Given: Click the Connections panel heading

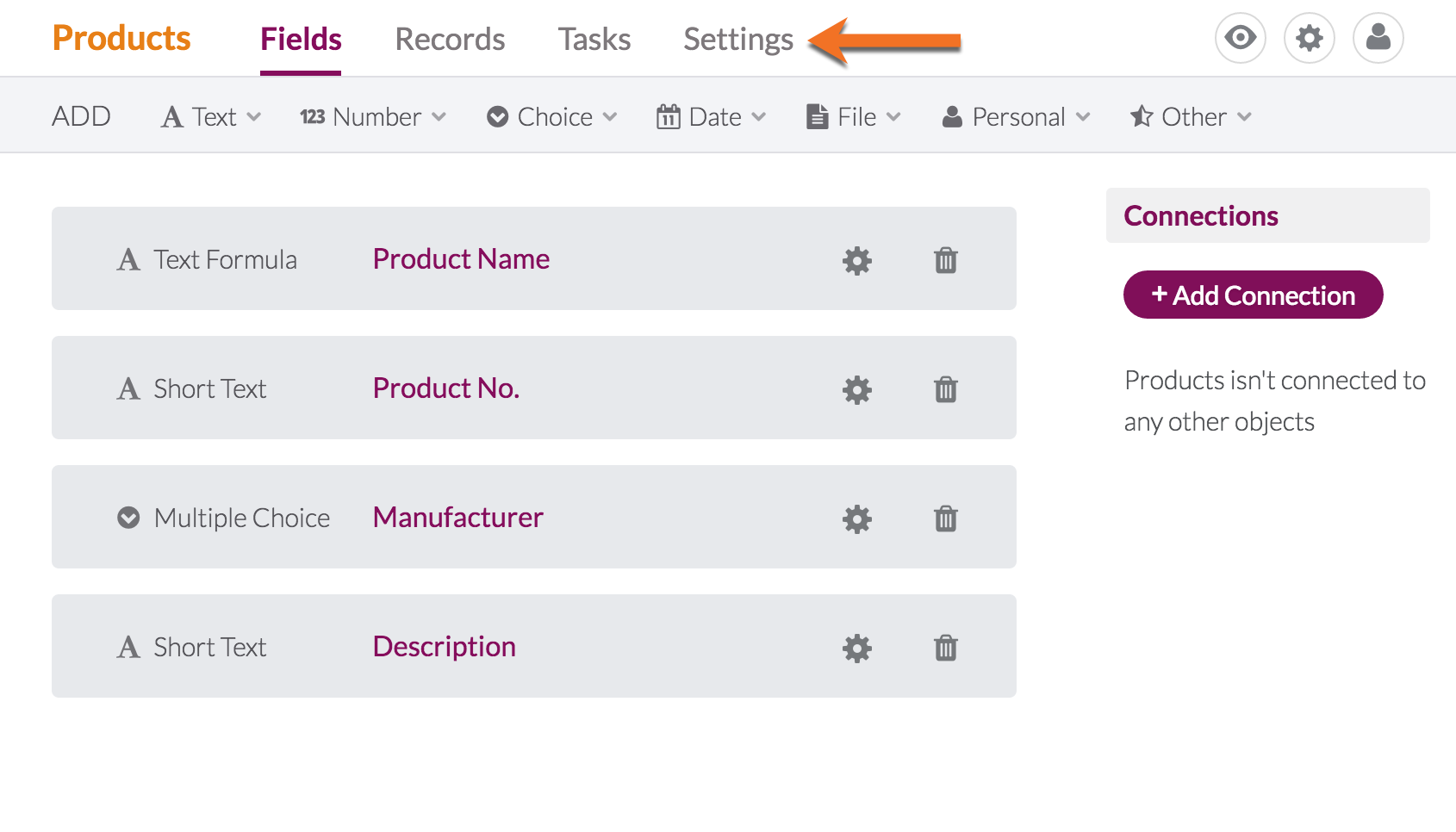Looking at the screenshot, I should click(1201, 215).
